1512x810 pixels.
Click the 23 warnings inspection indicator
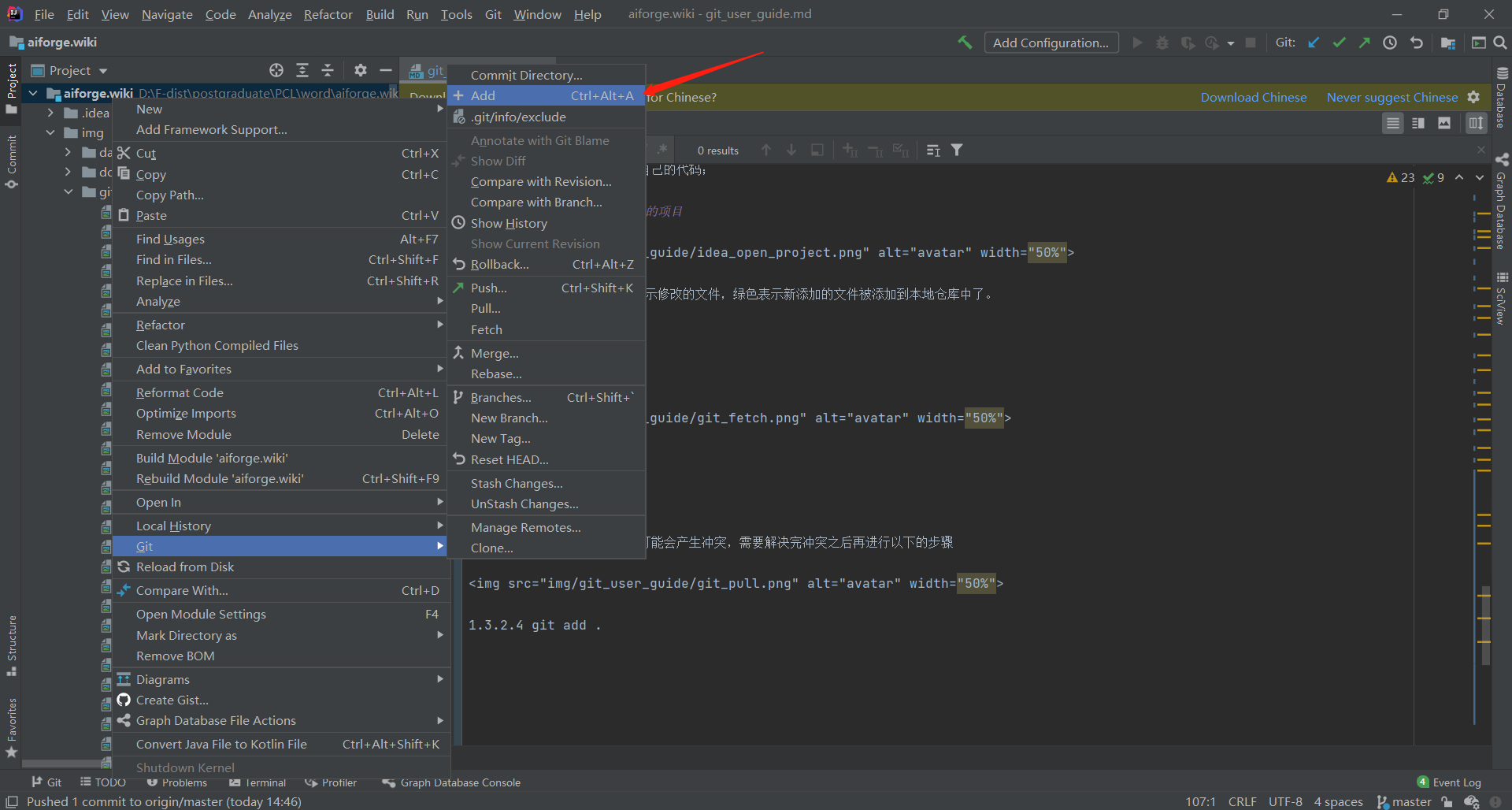coord(1401,177)
